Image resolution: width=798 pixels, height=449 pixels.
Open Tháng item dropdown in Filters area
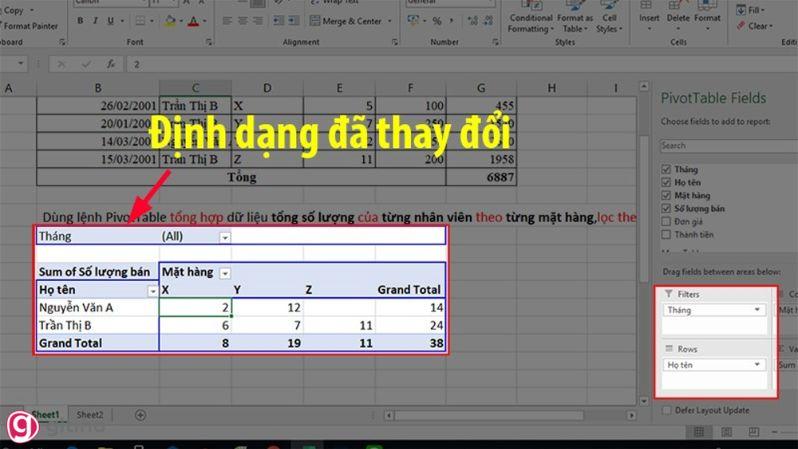(x=757, y=310)
